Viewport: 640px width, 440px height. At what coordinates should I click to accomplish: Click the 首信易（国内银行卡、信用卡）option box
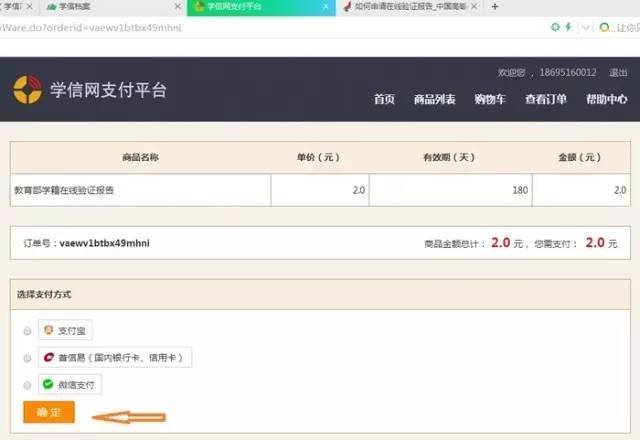(115, 357)
